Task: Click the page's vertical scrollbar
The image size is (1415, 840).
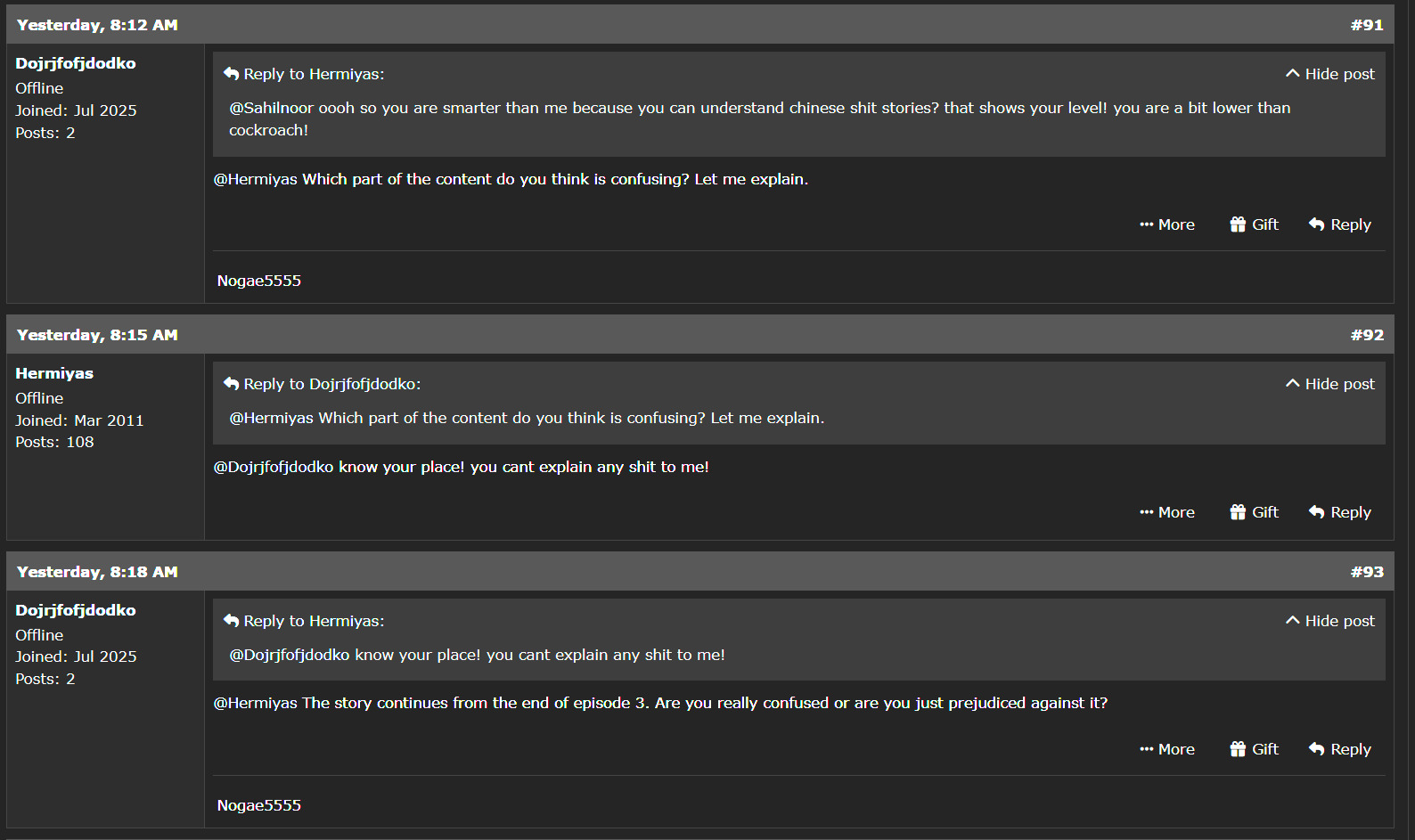Action: 1410,419
